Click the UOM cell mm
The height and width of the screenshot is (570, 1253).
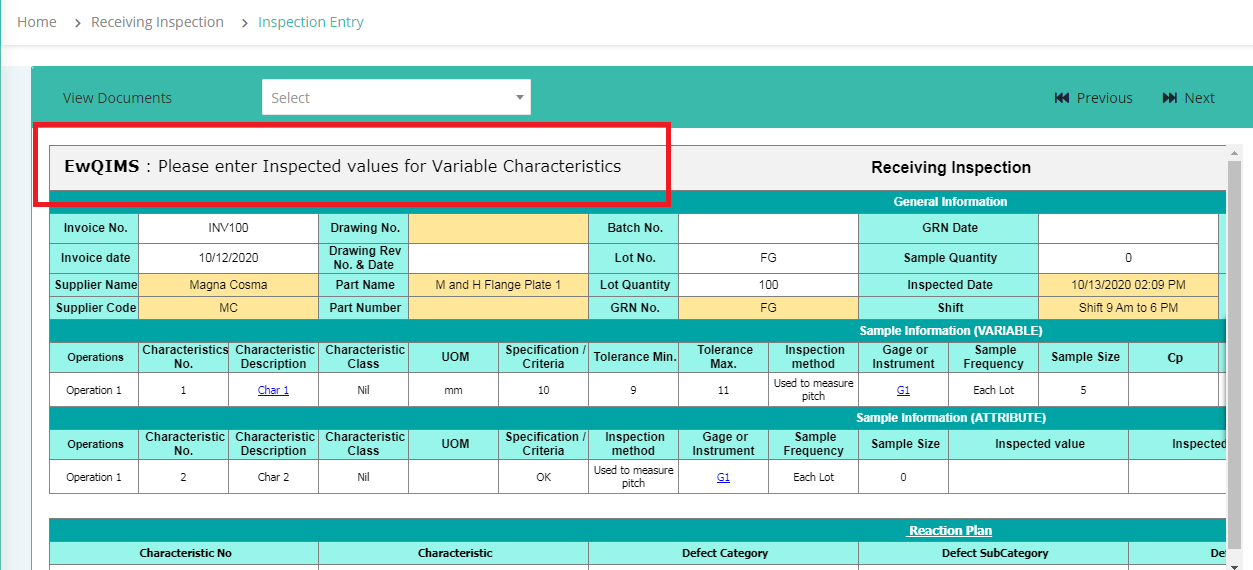coord(453,390)
